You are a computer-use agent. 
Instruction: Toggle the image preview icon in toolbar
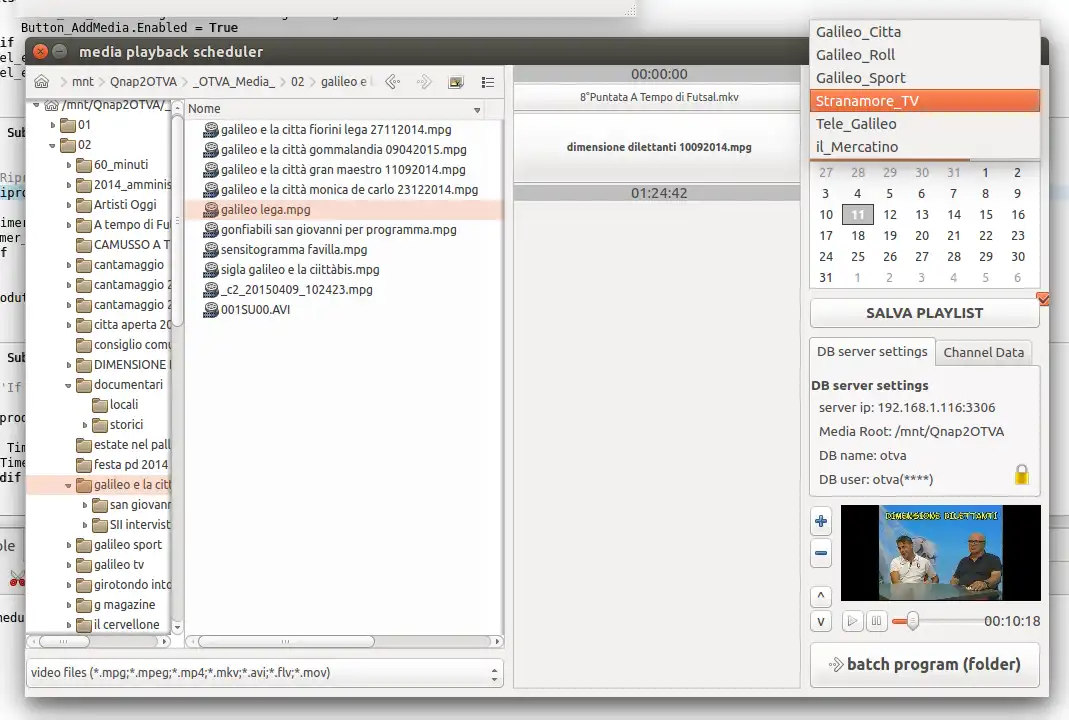(455, 82)
